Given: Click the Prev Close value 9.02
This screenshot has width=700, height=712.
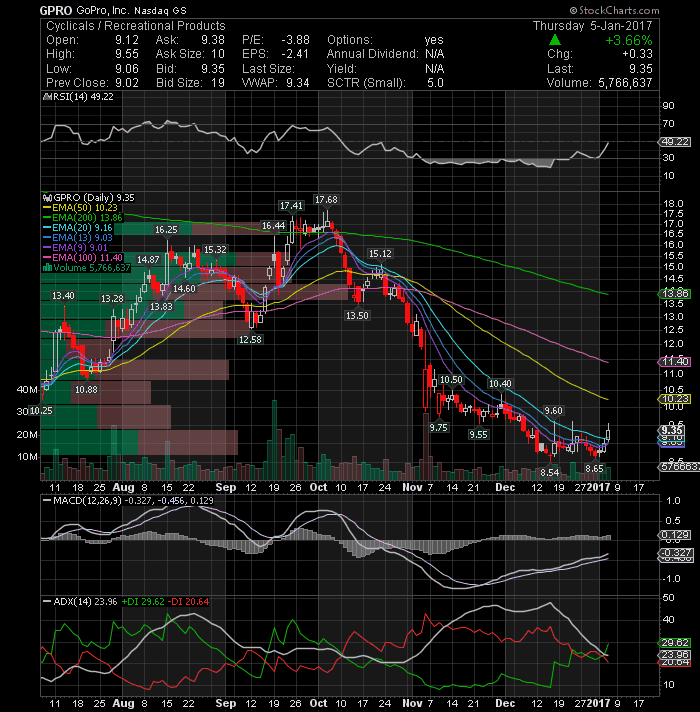Looking at the screenshot, I should 127,83.
